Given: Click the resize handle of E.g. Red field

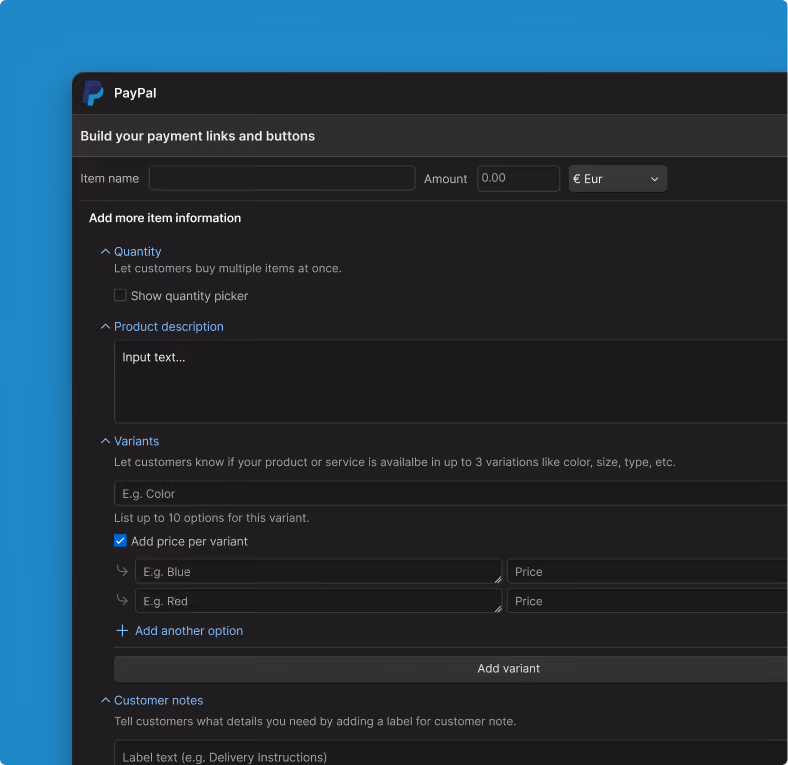Looking at the screenshot, I should (498, 609).
